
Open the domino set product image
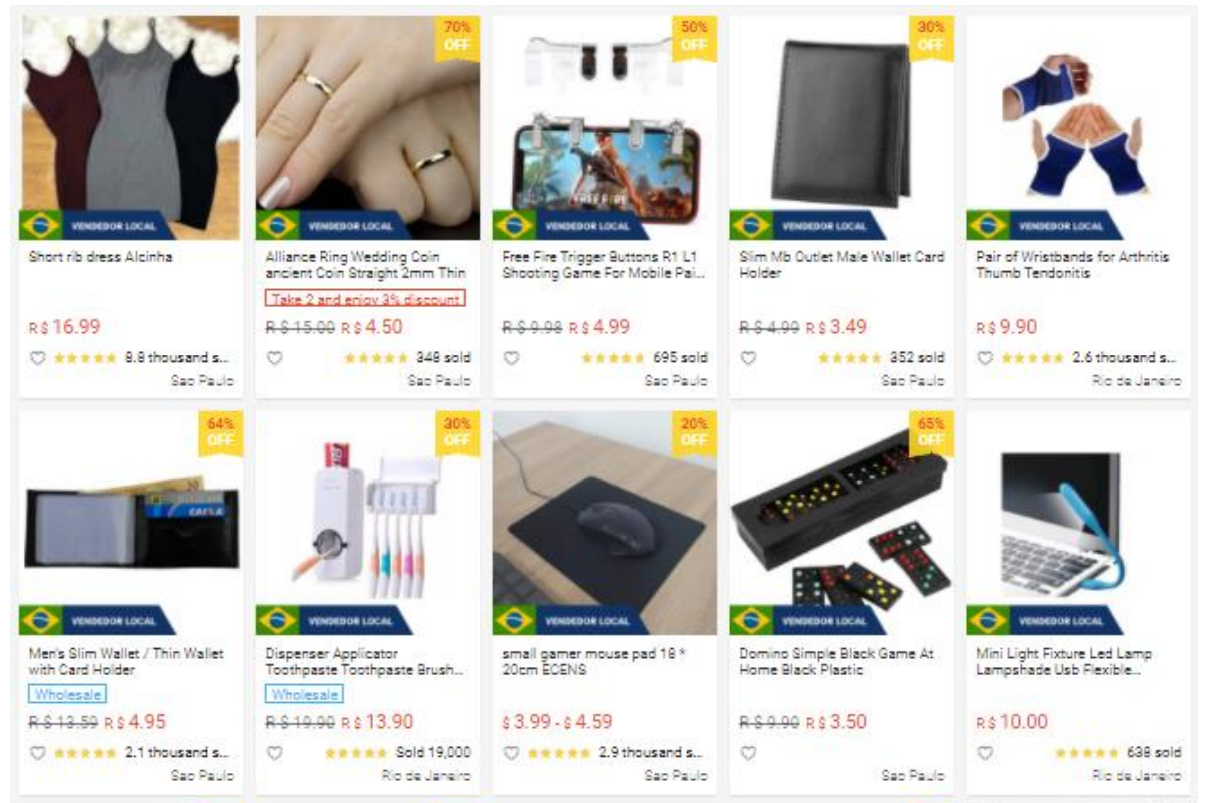click(841, 523)
